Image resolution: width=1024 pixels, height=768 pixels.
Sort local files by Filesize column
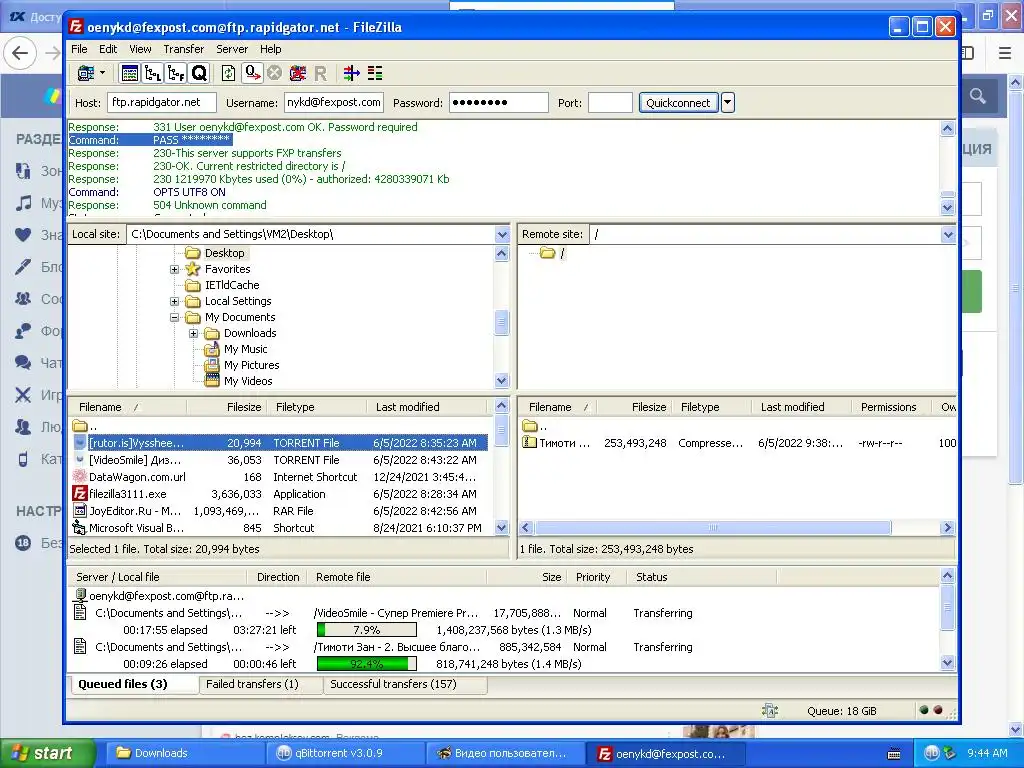[x=225, y=407]
